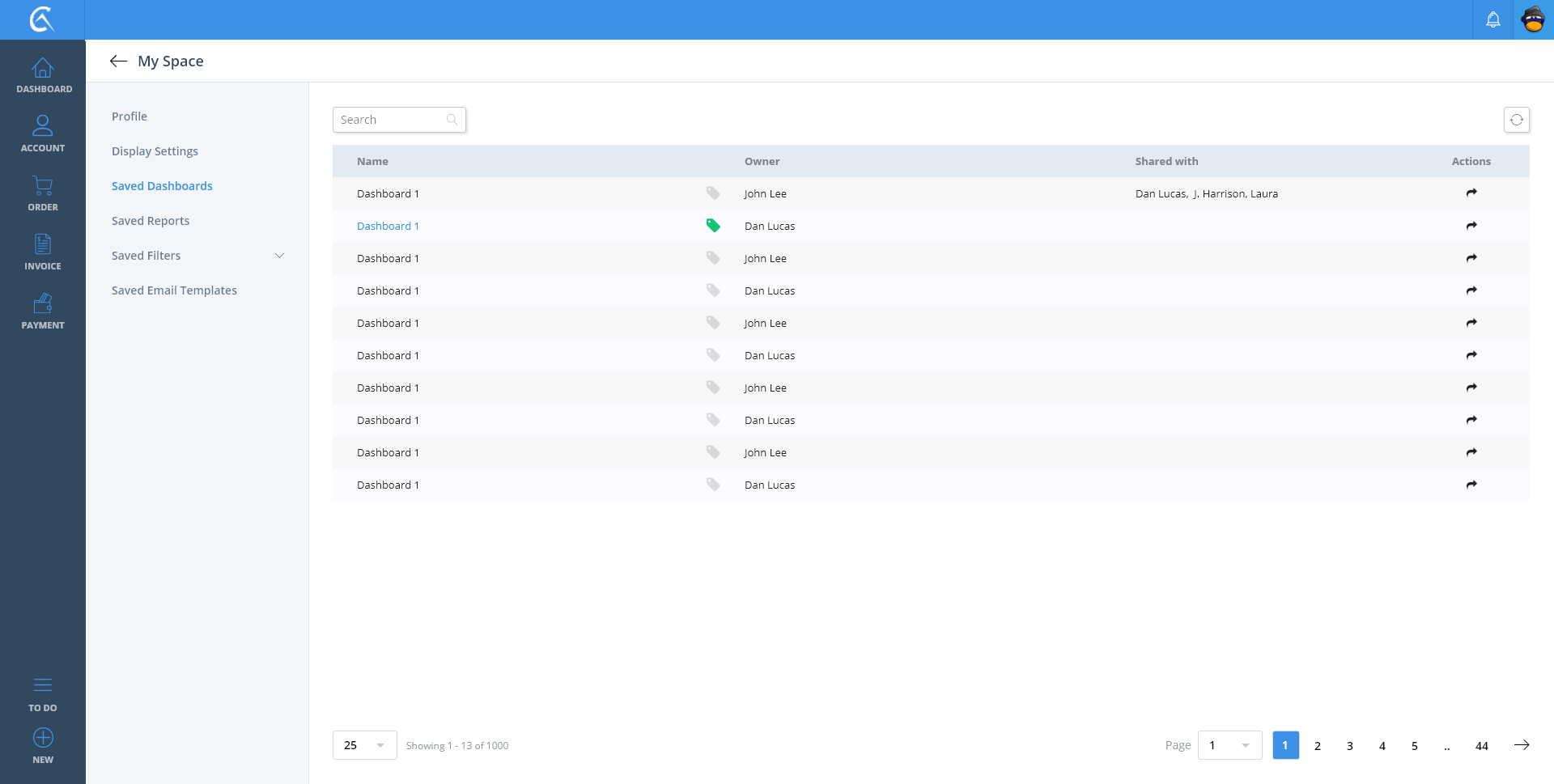Toggle the tag on the last dashboard row
Image resolution: width=1554 pixels, height=784 pixels.
[x=713, y=485]
